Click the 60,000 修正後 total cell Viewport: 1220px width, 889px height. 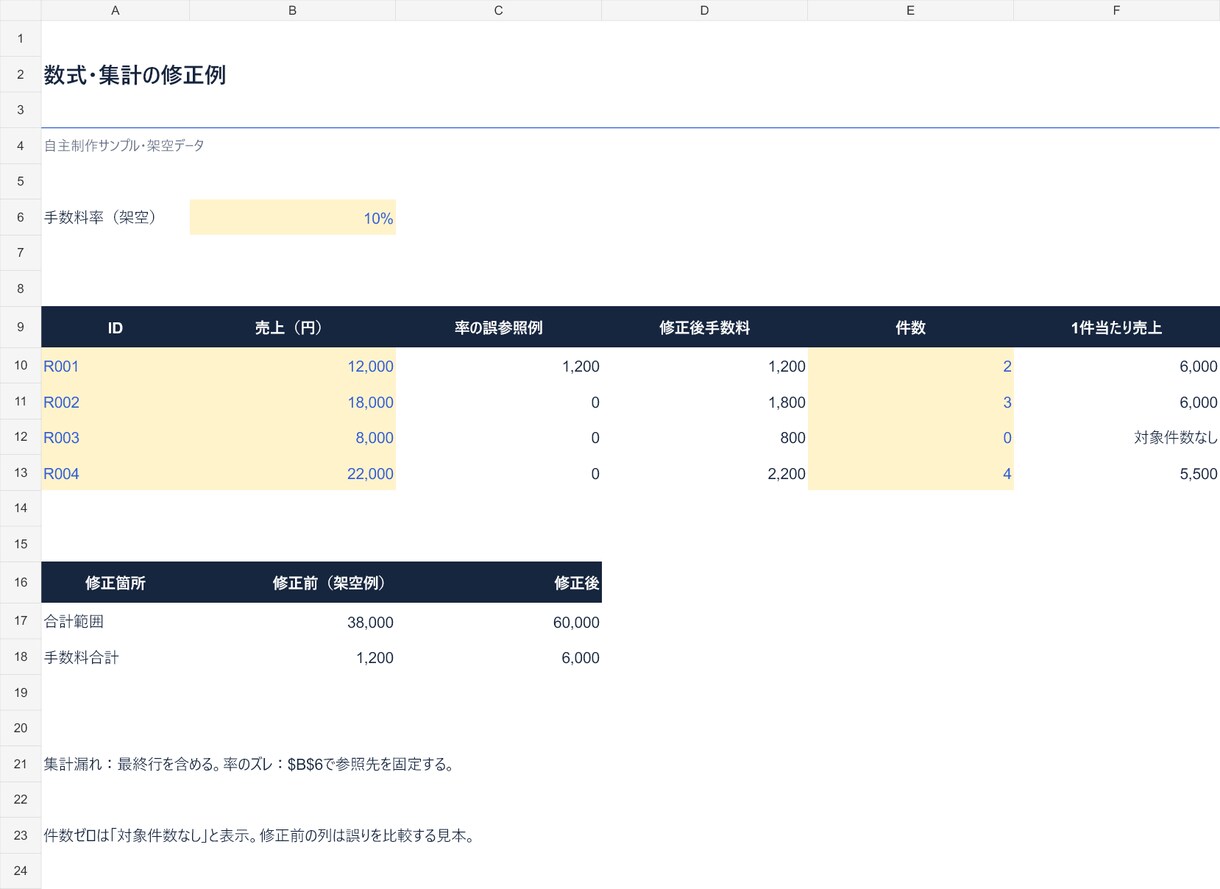[498, 621]
